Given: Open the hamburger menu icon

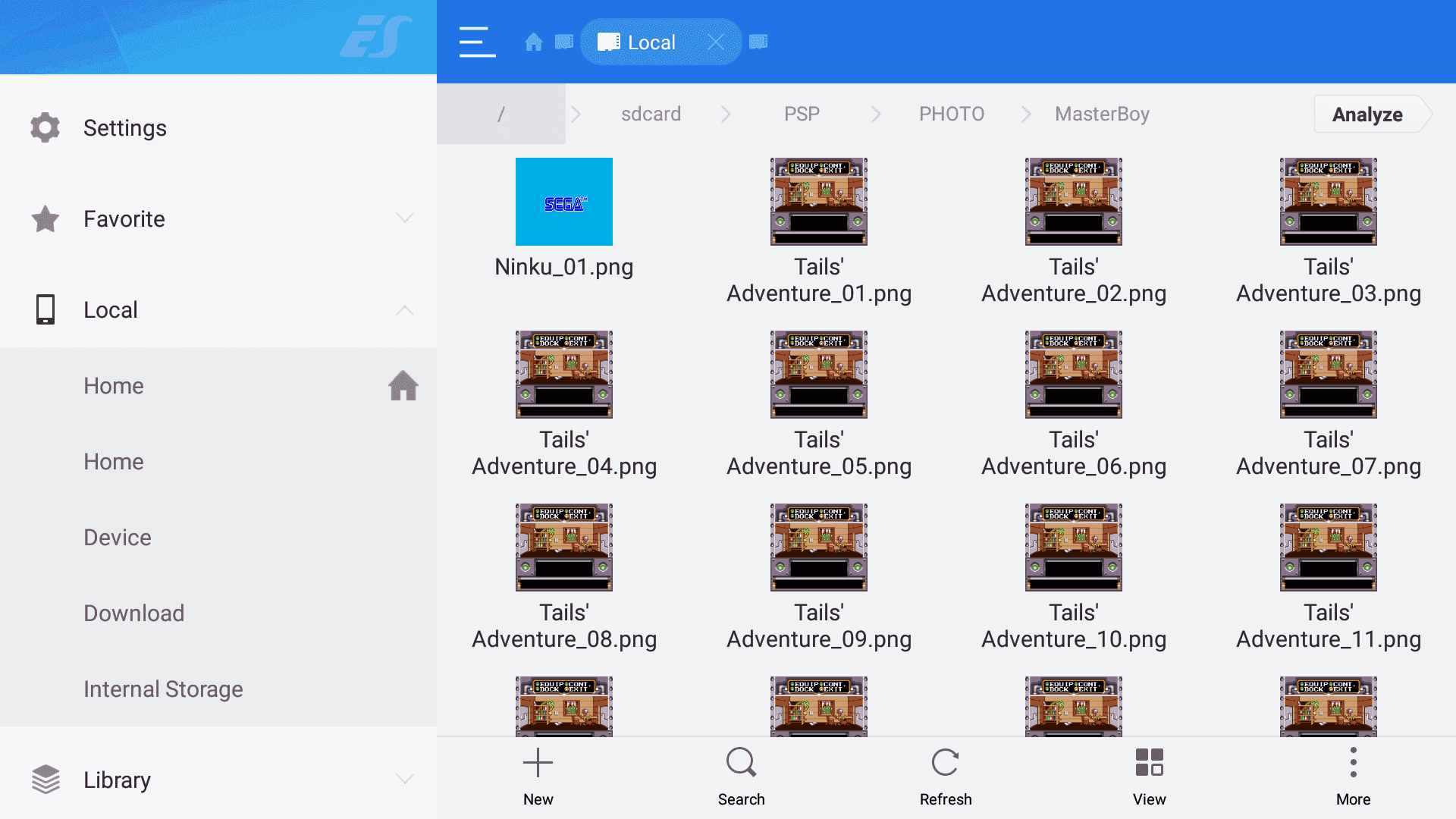Looking at the screenshot, I should (x=477, y=42).
